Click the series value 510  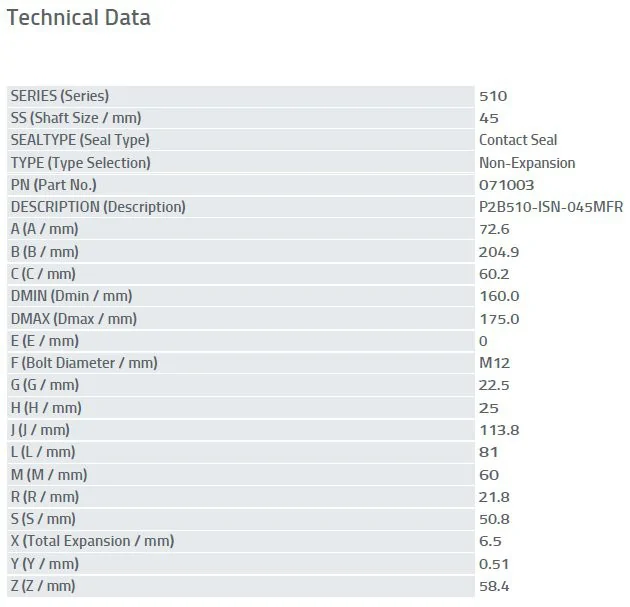click(493, 96)
